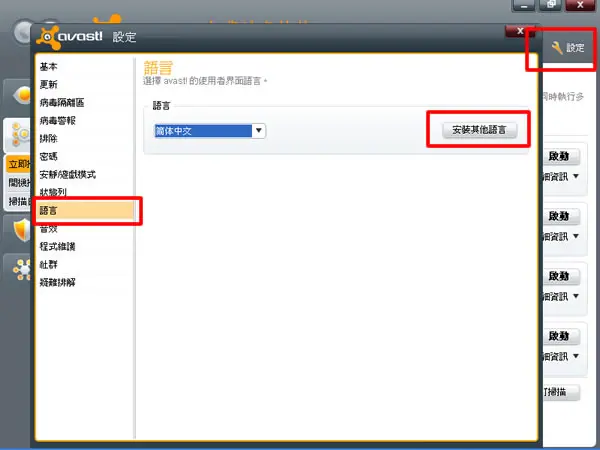The image size is (600, 450).
Task: Click the third 啟動 button
Action: 561,276
